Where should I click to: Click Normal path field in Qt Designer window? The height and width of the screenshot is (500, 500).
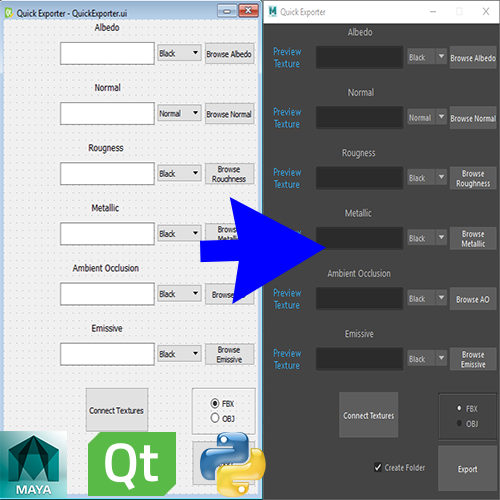107,114
